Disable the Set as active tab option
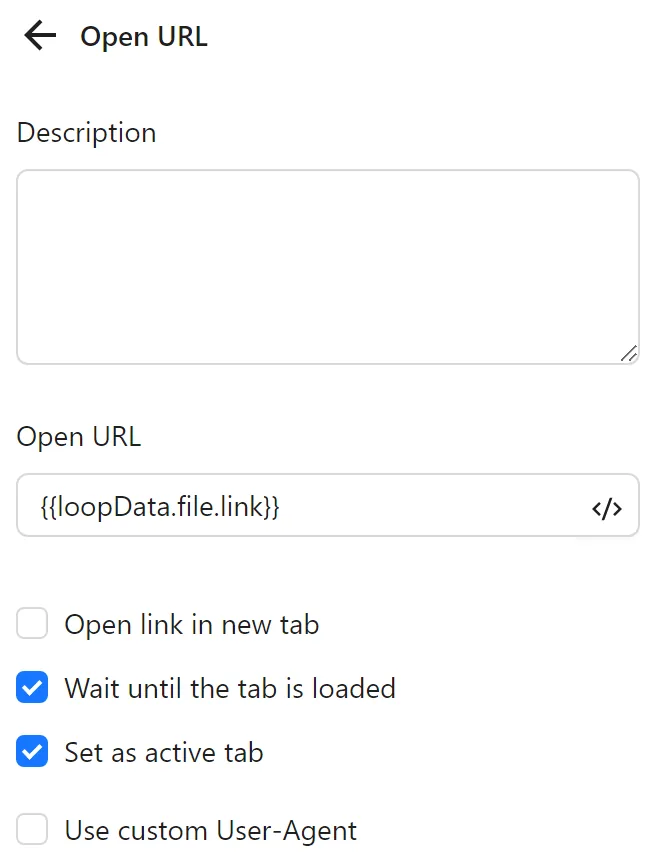The width and height of the screenshot is (646, 864). [x=32, y=752]
